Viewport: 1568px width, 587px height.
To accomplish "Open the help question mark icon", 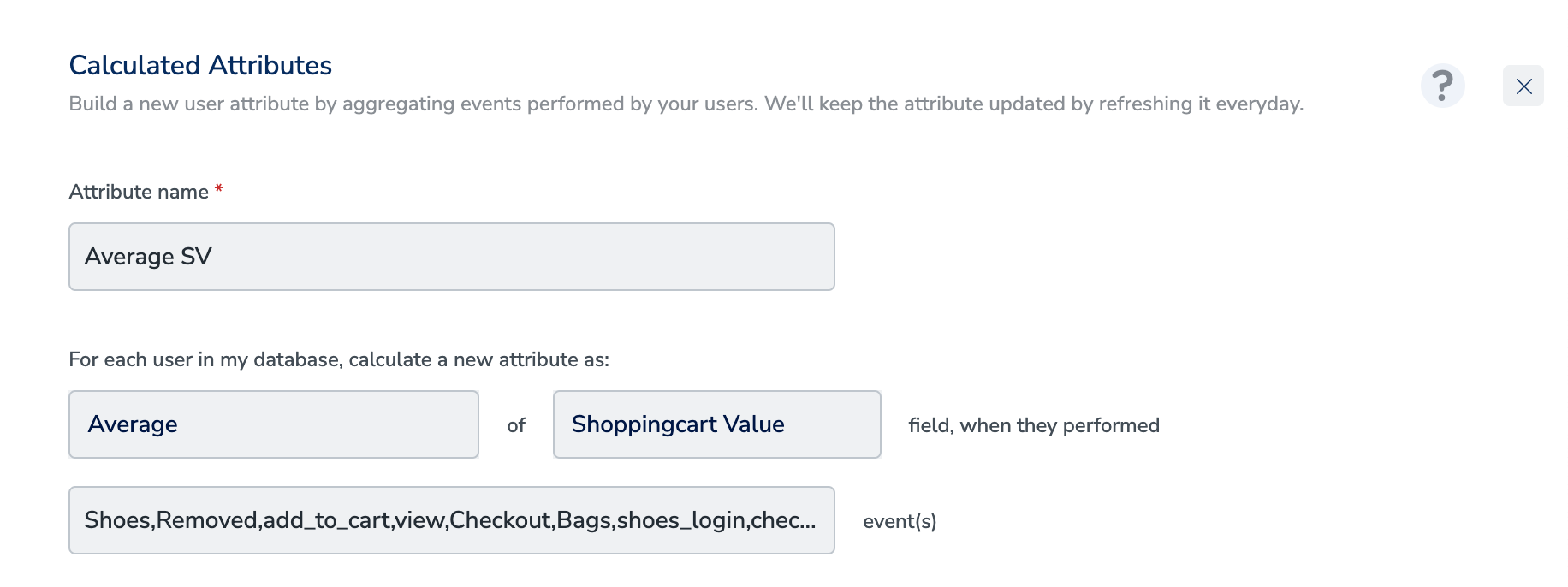I will click(x=1442, y=86).
